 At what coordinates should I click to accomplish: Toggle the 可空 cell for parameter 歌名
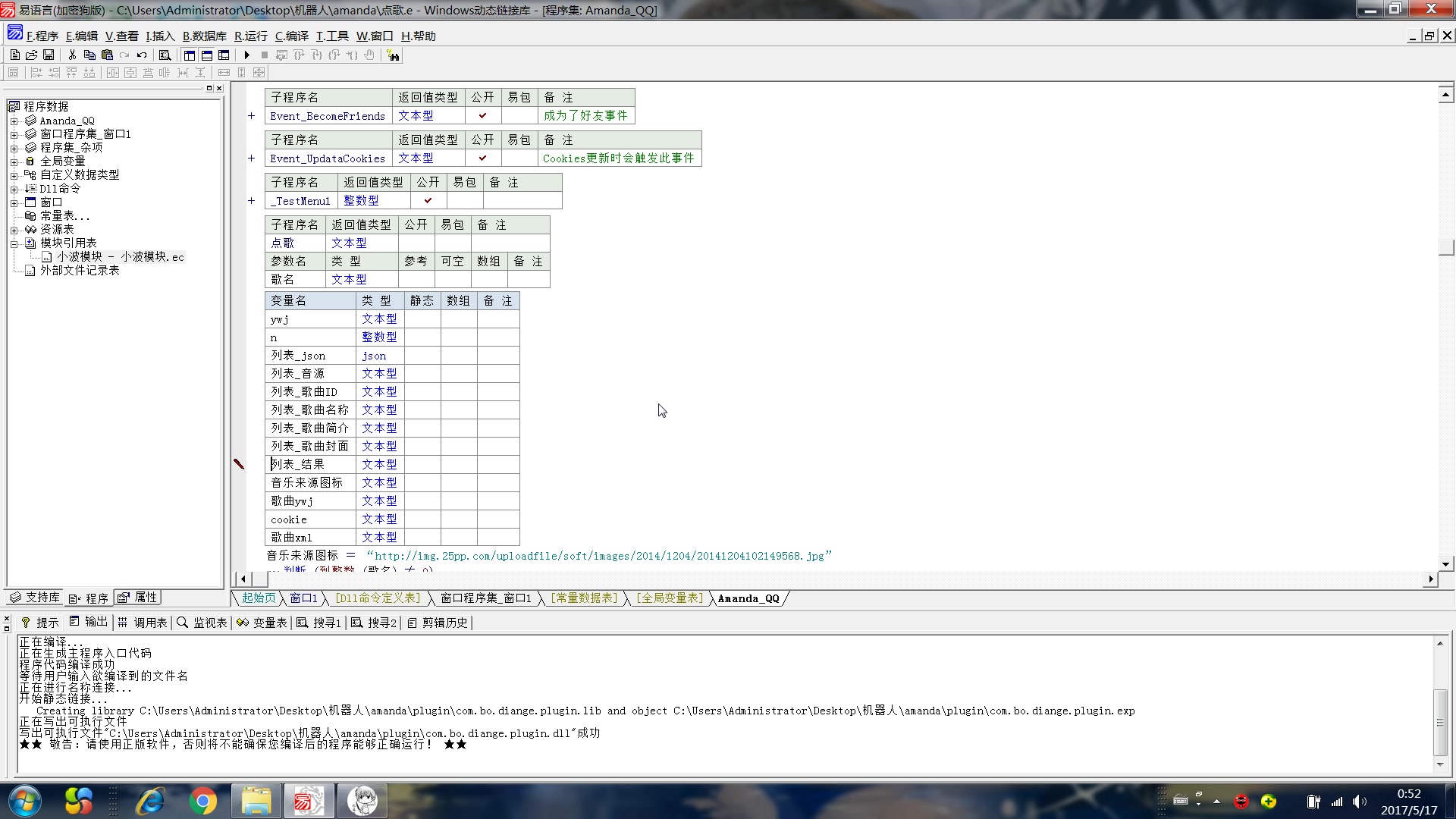pos(453,280)
